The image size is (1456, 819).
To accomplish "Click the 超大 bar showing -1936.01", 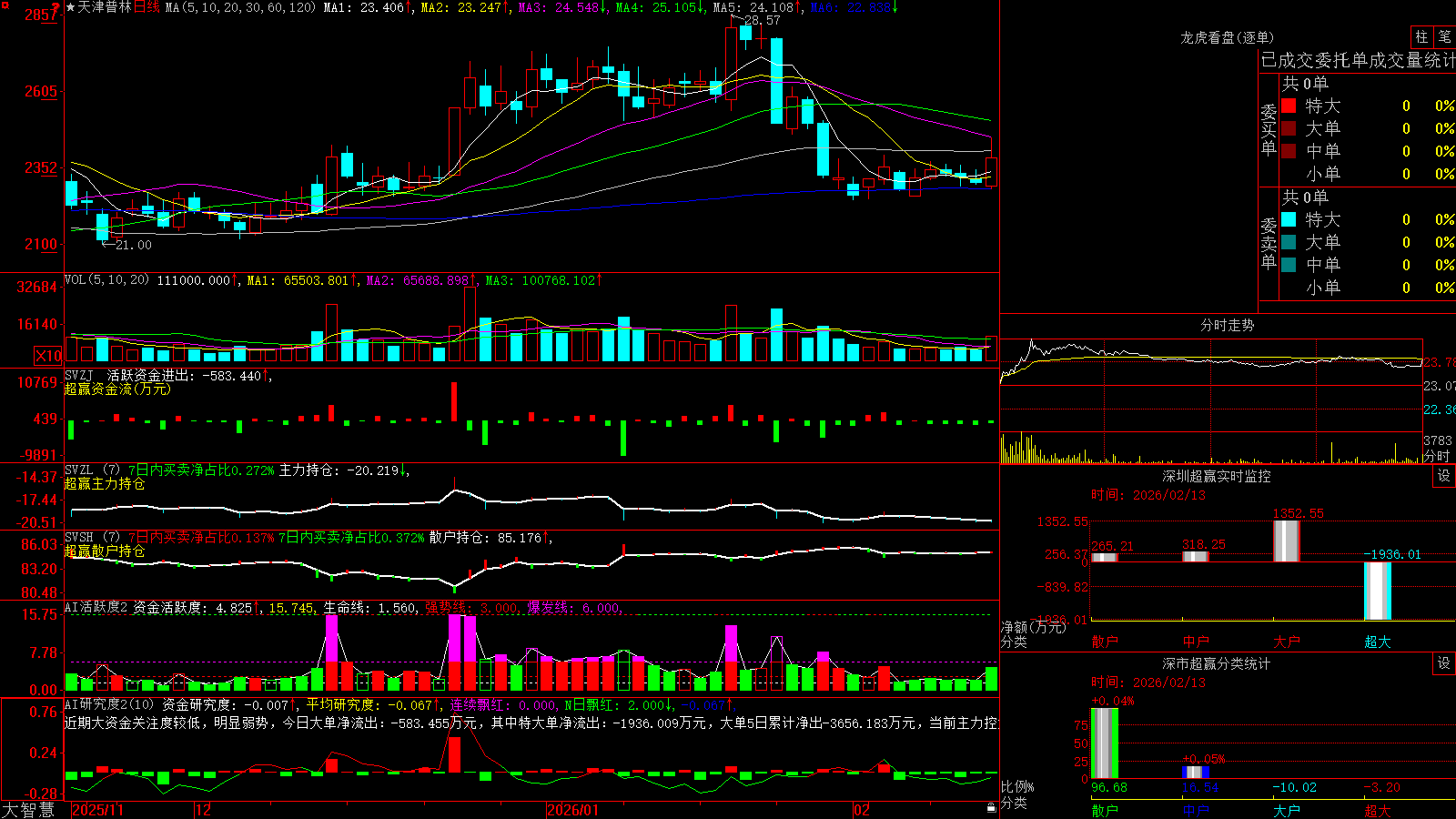I will click(x=1378, y=591).
